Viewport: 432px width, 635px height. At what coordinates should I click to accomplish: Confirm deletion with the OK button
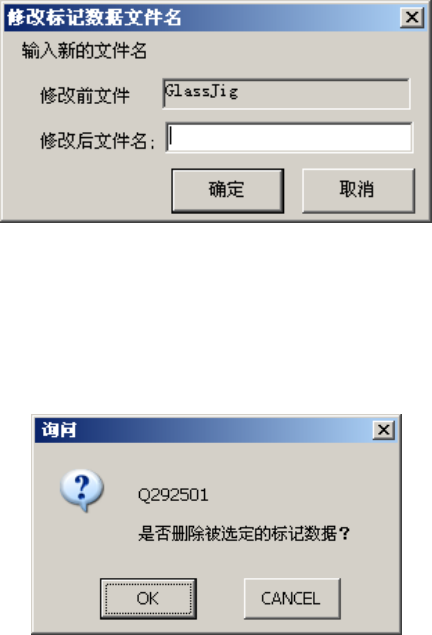click(x=148, y=599)
